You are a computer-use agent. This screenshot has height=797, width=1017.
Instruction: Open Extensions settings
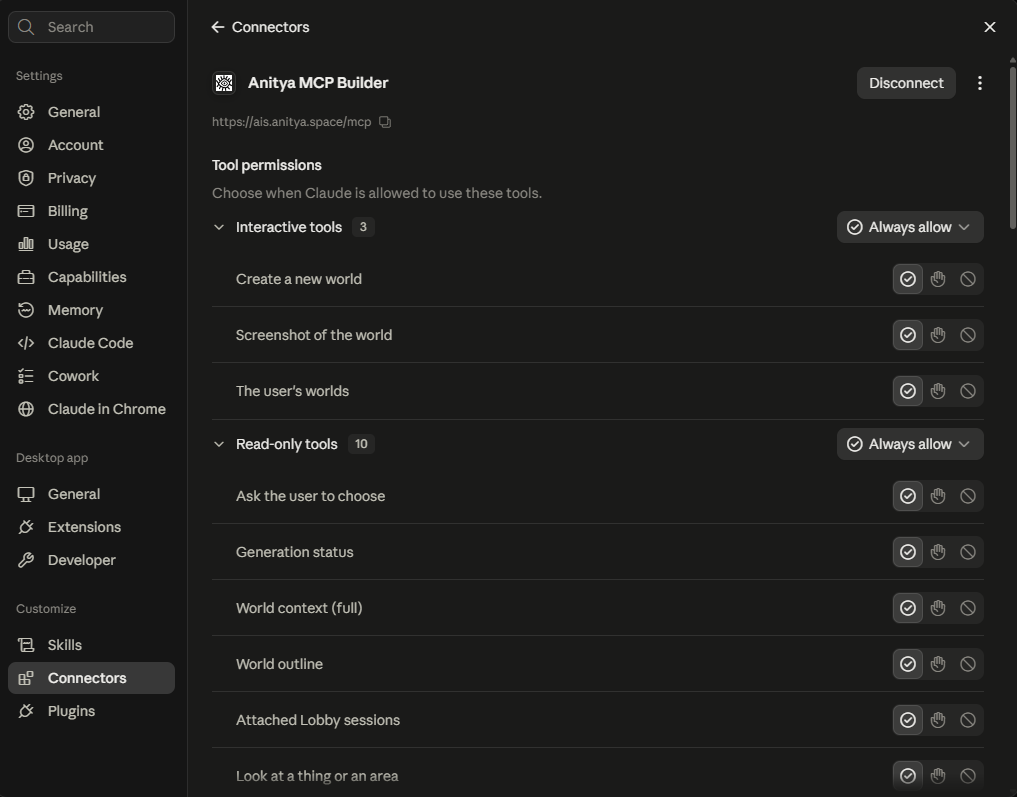pyautogui.click(x=91, y=527)
